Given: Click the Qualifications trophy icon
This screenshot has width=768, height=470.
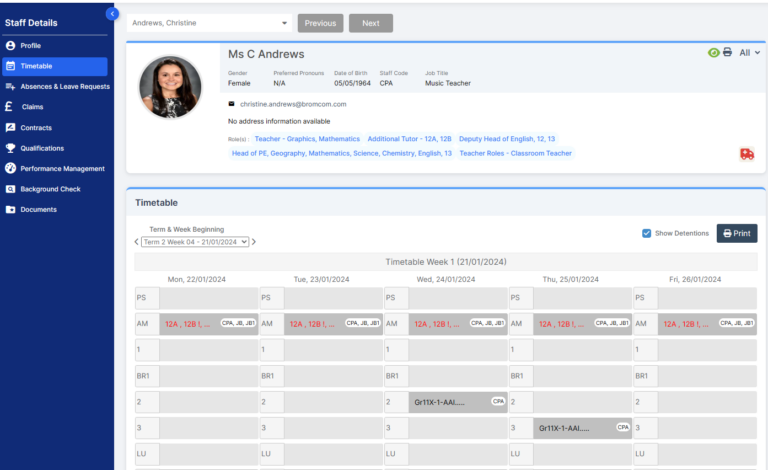Looking at the screenshot, I should [x=10, y=148].
